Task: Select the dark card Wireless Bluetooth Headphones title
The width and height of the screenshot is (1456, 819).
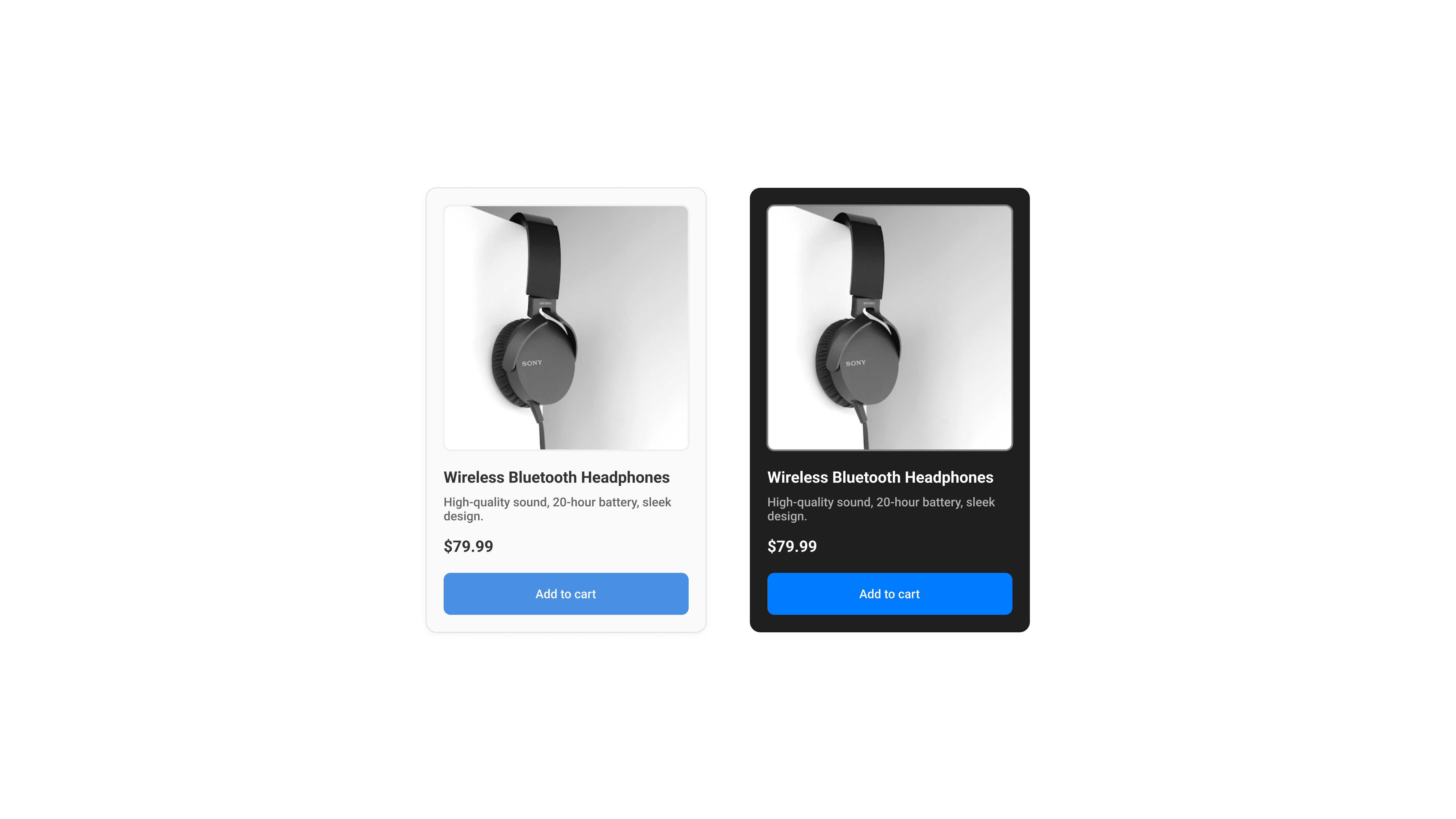Action: [880, 477]
